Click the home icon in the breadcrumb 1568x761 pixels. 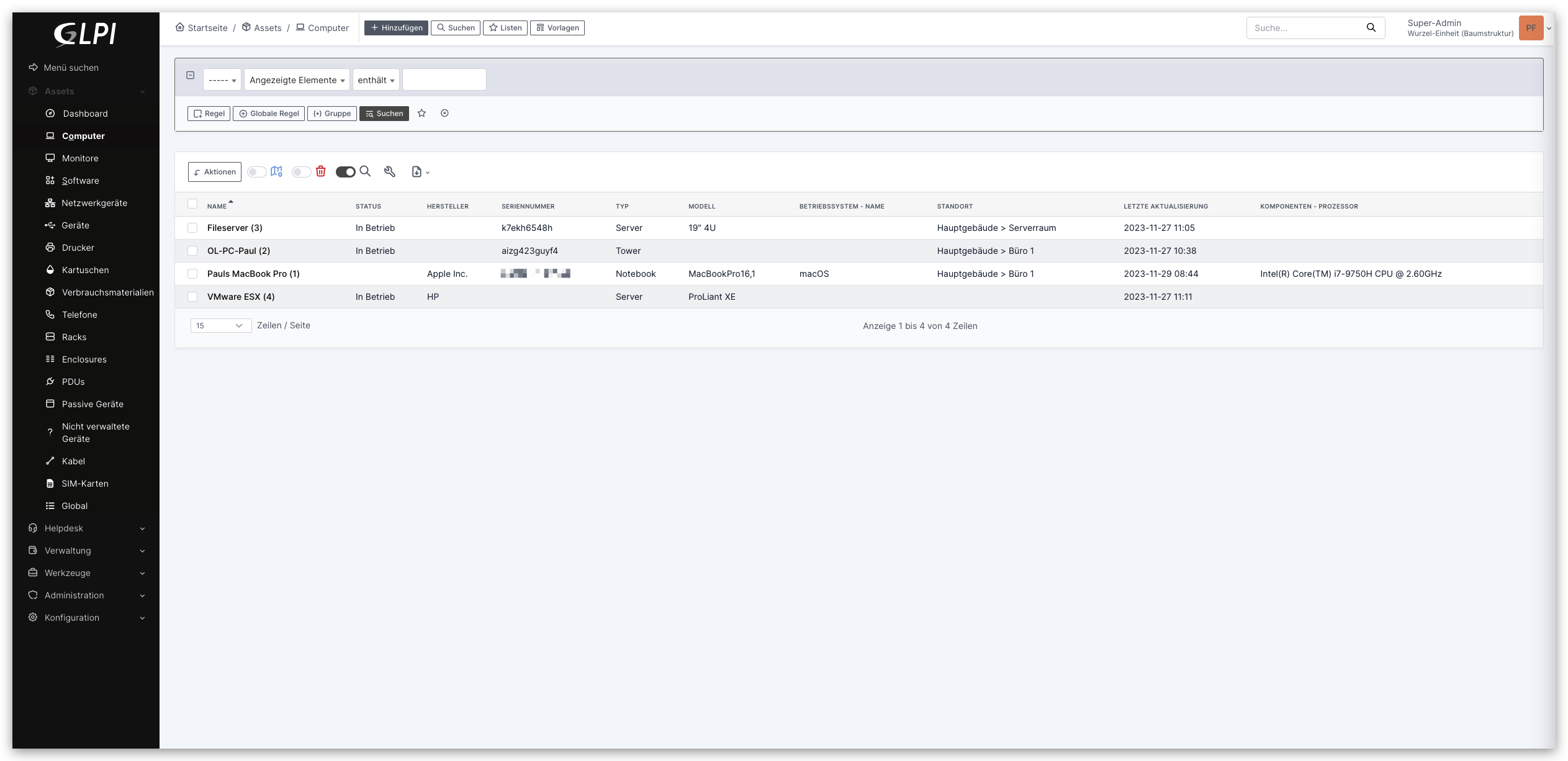(180, 27)
